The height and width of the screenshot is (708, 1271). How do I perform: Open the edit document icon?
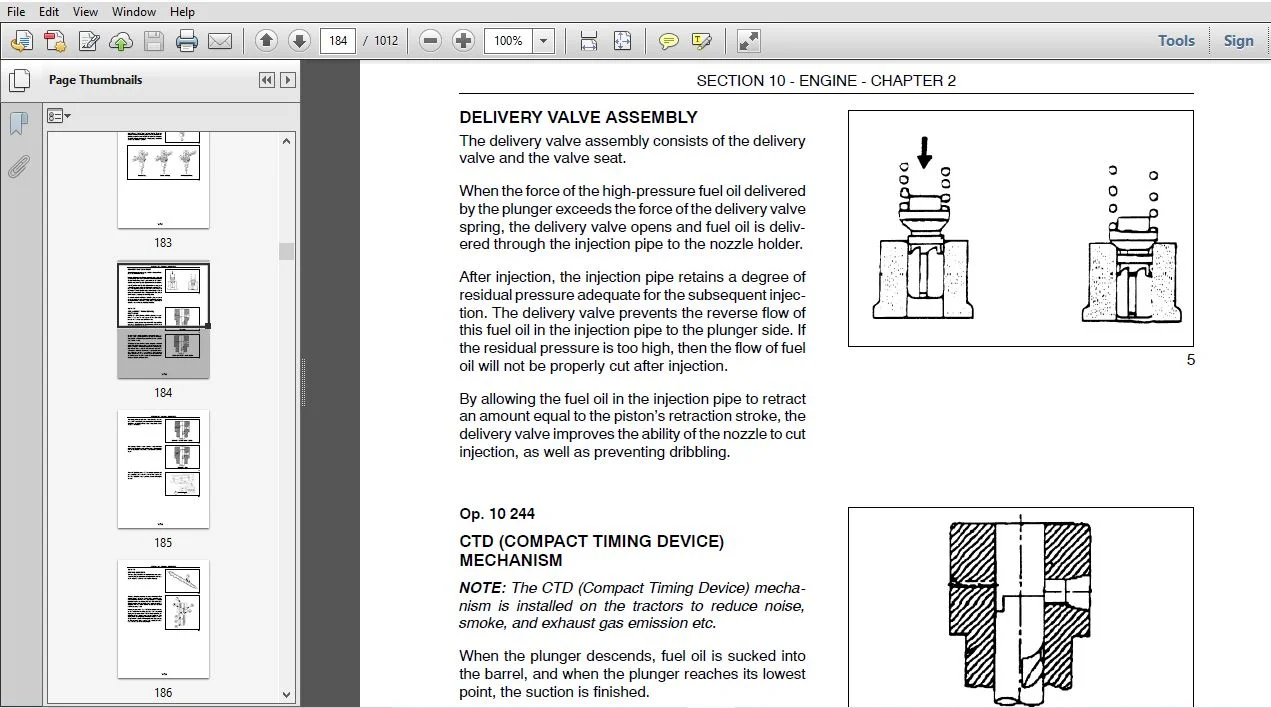(88, 41)
